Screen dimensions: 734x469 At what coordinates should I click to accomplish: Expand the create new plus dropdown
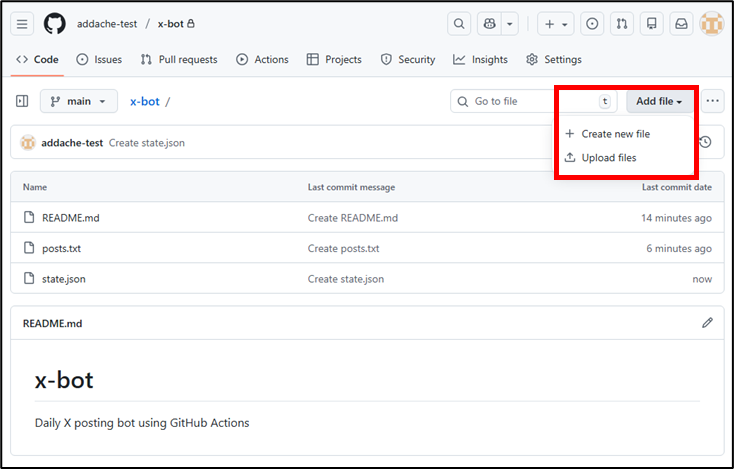(x=556, y=23)
